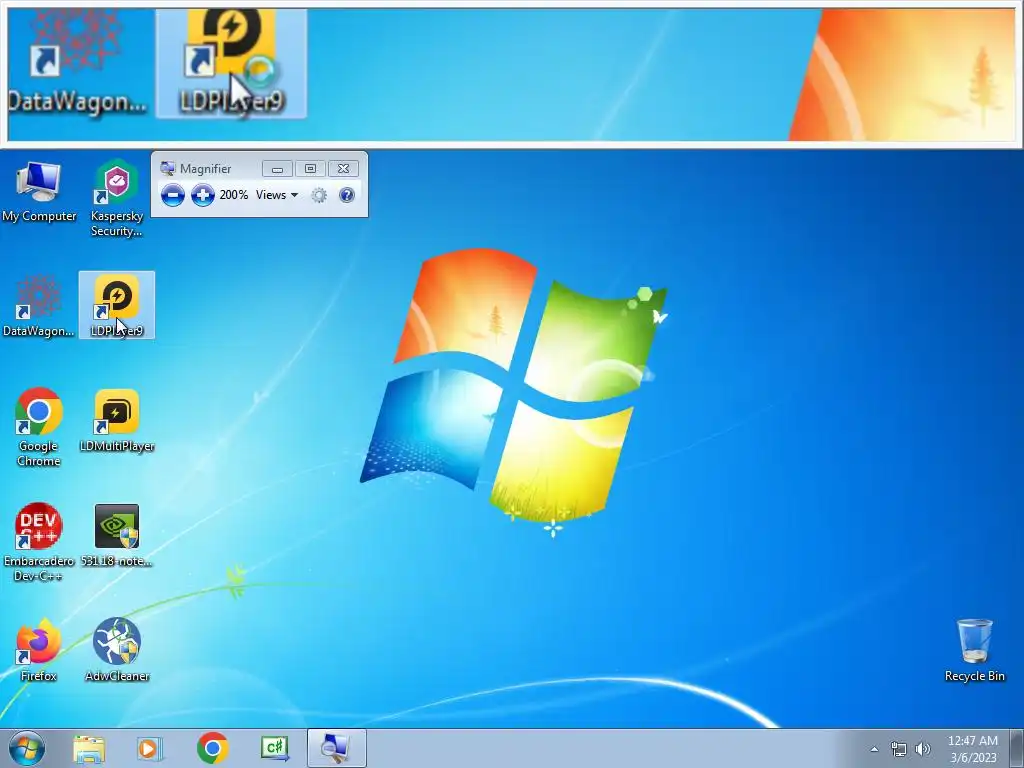Zoom out with Magnifier minus button
This screenshot has width=1024, height=768.
point(172,195)
